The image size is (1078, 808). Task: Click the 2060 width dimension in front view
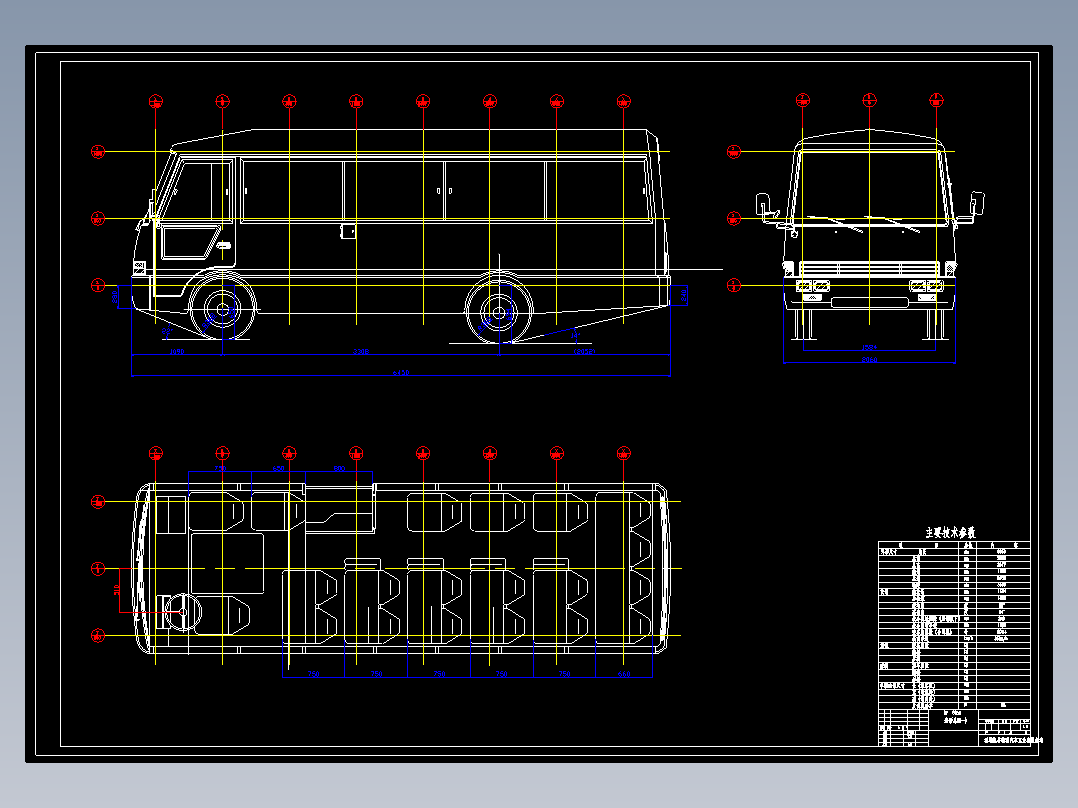click(869, 359)
